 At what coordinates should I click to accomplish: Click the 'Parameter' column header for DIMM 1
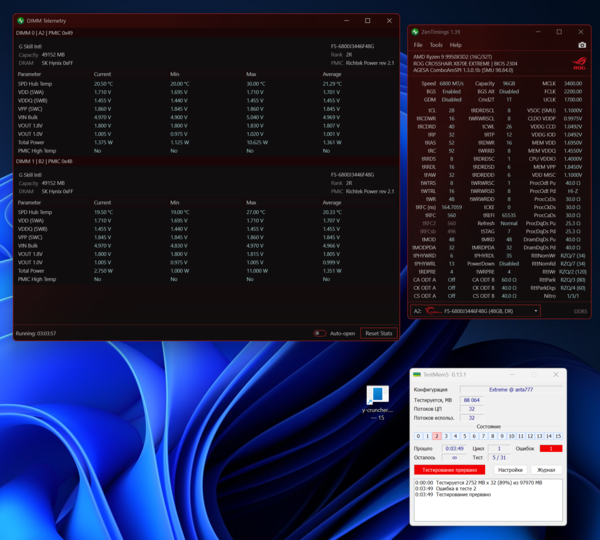coord(29,203)
